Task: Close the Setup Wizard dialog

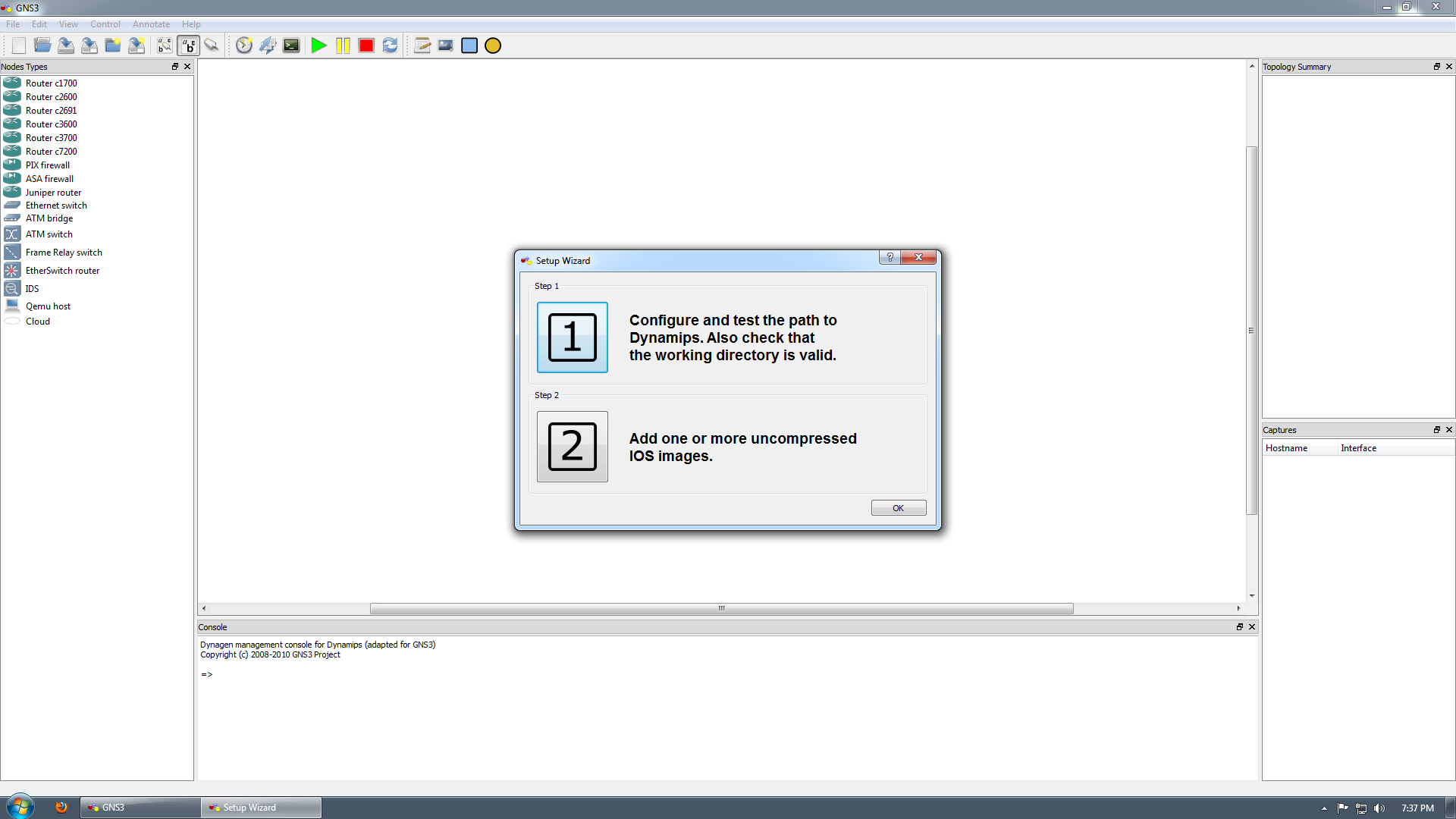Action: (x=918, y=258)
